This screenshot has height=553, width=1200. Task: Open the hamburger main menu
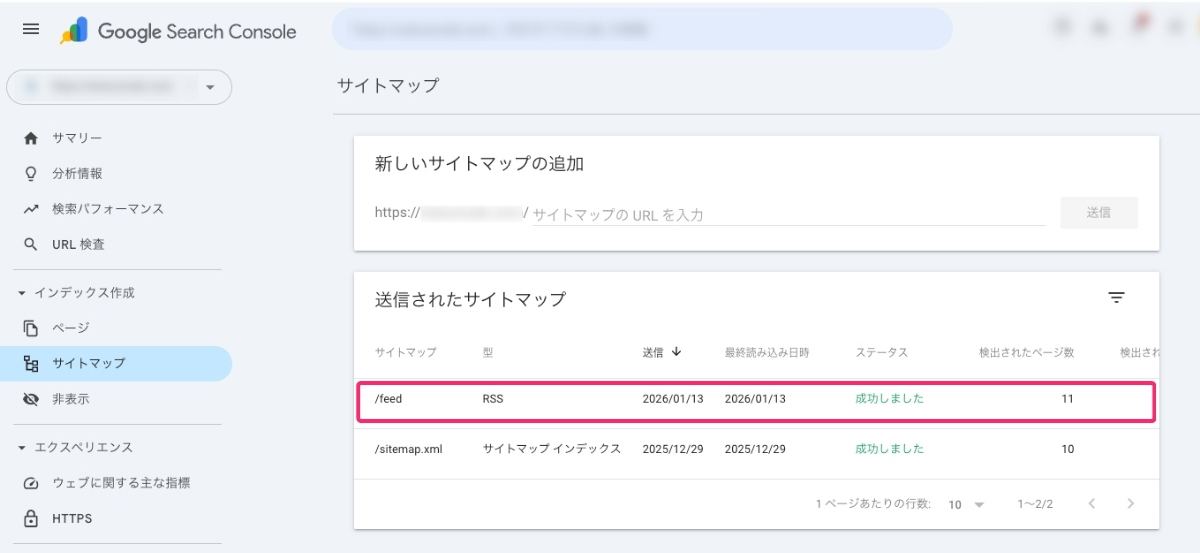[x=31, y=30]
